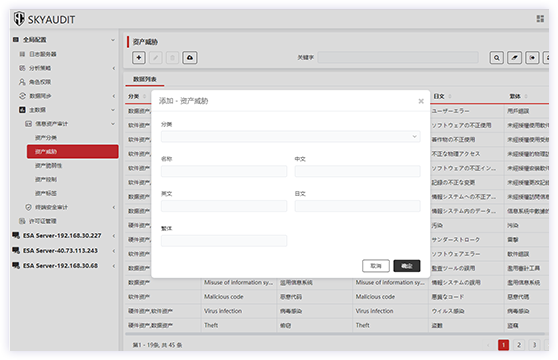
Task: Collapse the 主数据 chevron
Action: click(113, 110)
